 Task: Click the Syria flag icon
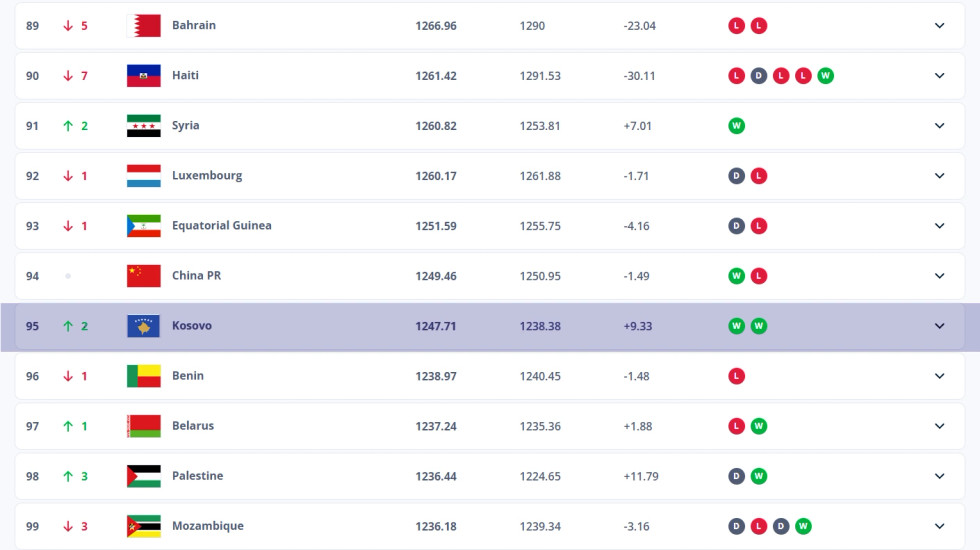(x=144, y=126)
